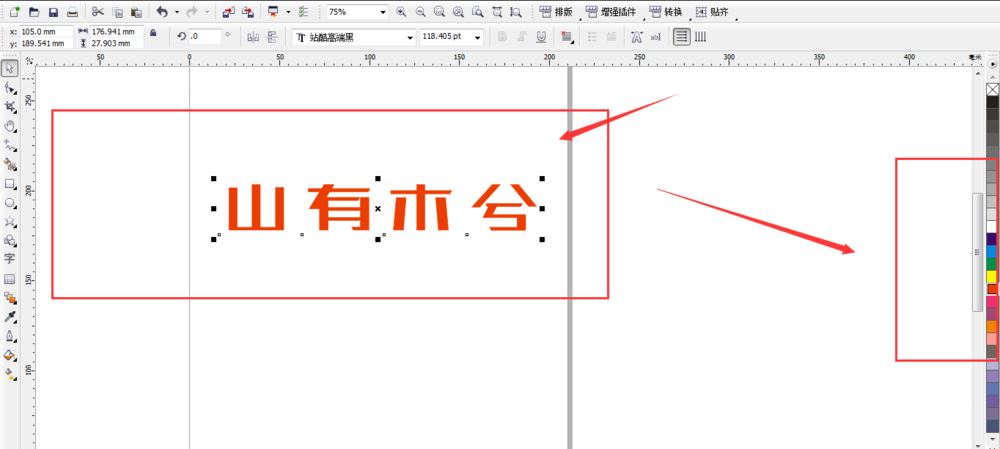
Task: Select the Fill bucket tool
Action: point(10,355)
